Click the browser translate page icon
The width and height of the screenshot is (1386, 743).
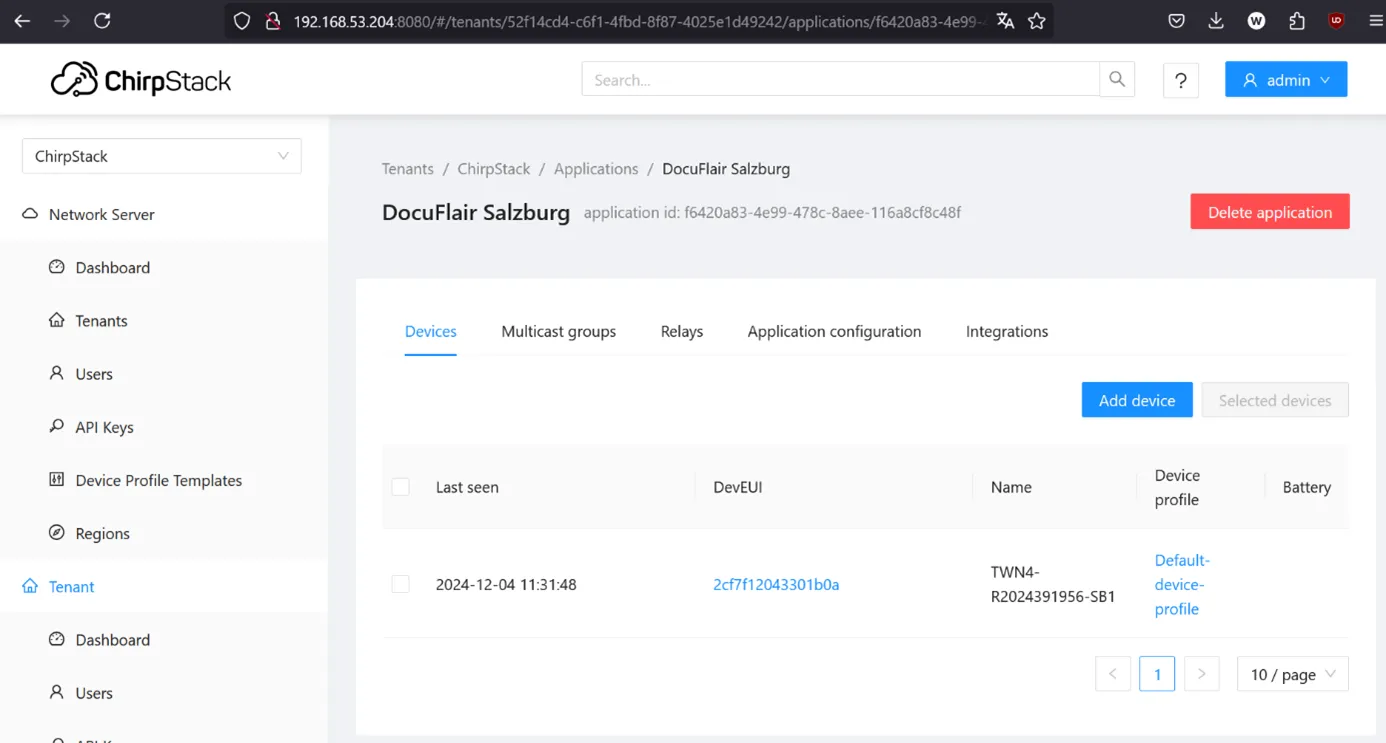1005,21
